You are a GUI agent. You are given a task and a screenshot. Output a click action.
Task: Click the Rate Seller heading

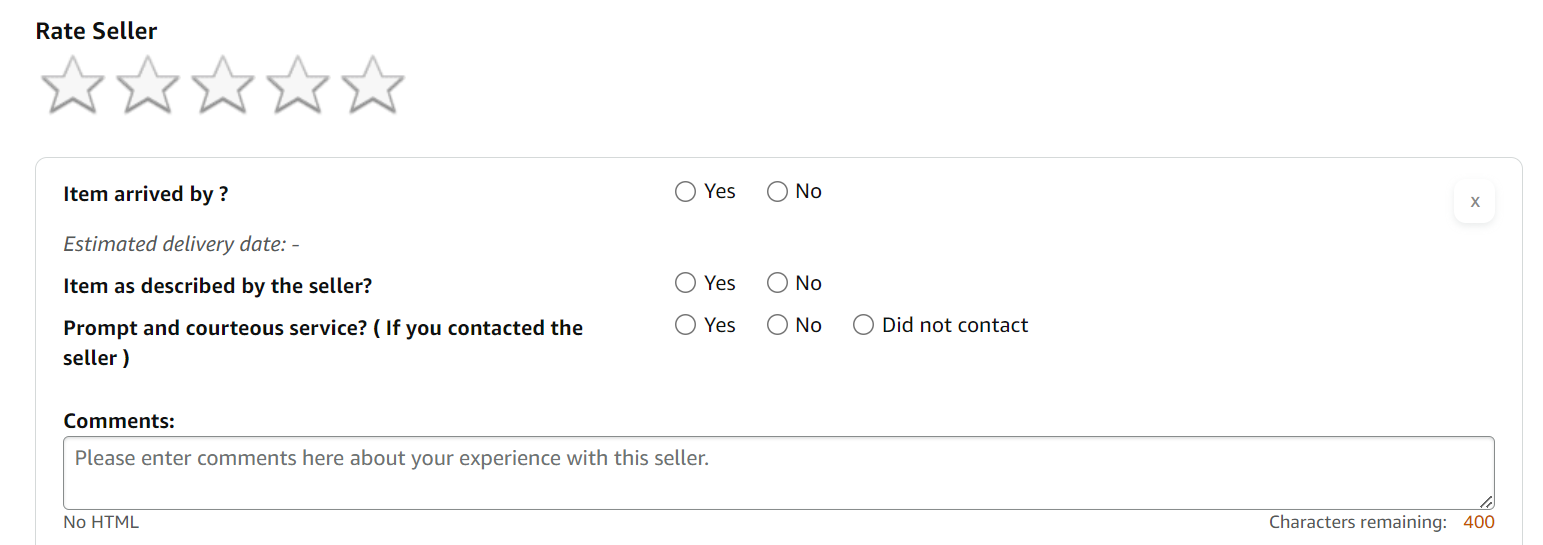click(x=96, y=31)
